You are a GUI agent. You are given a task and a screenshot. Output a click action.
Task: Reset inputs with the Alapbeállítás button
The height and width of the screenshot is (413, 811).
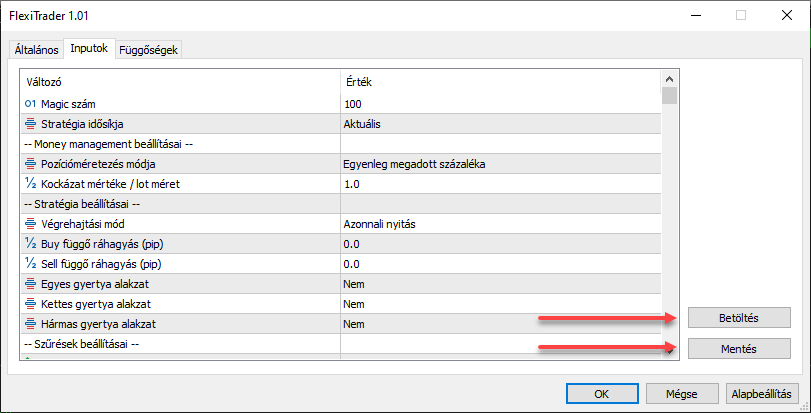761,394
